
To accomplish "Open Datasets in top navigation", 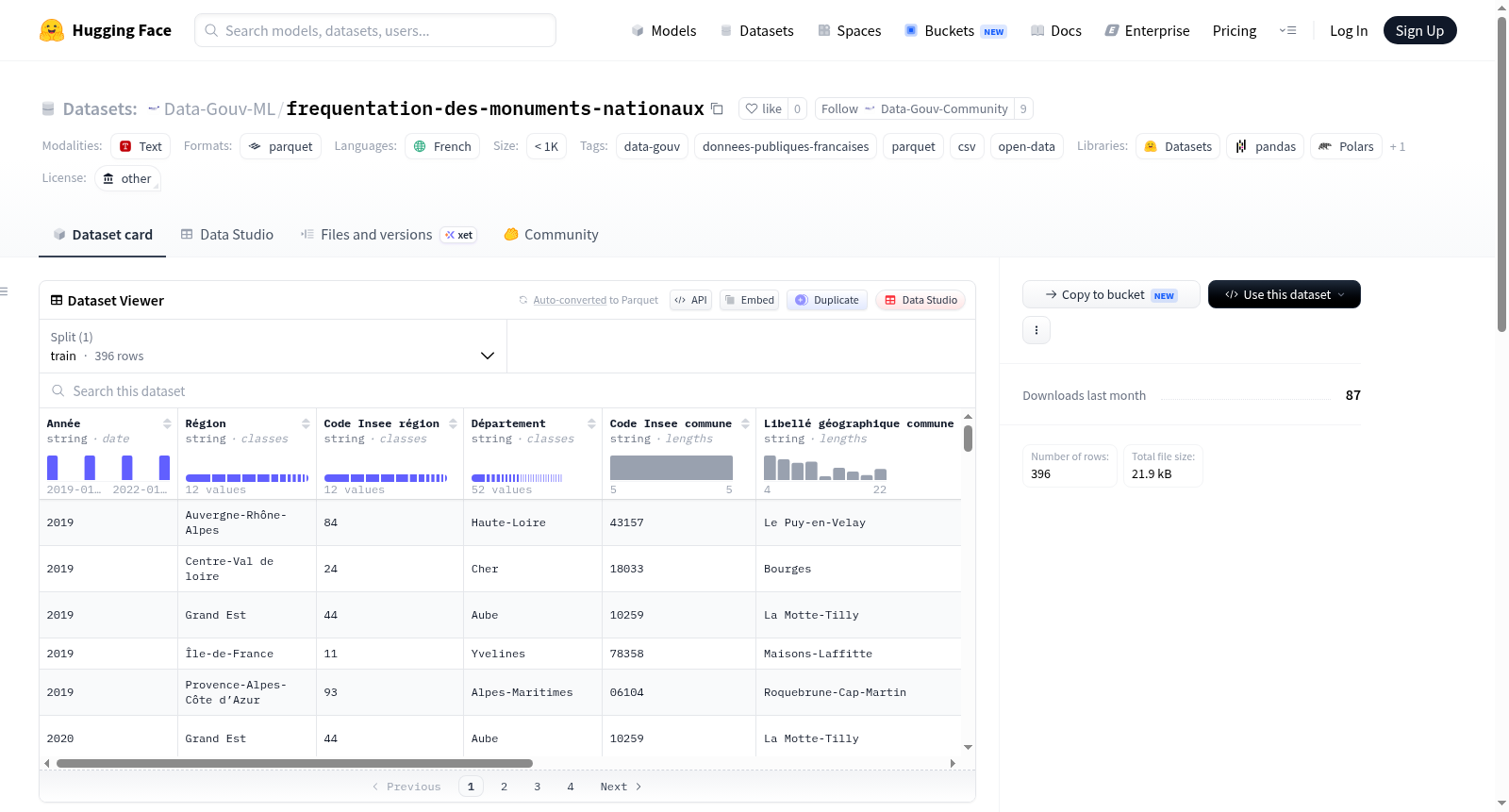I will point(756,30).
